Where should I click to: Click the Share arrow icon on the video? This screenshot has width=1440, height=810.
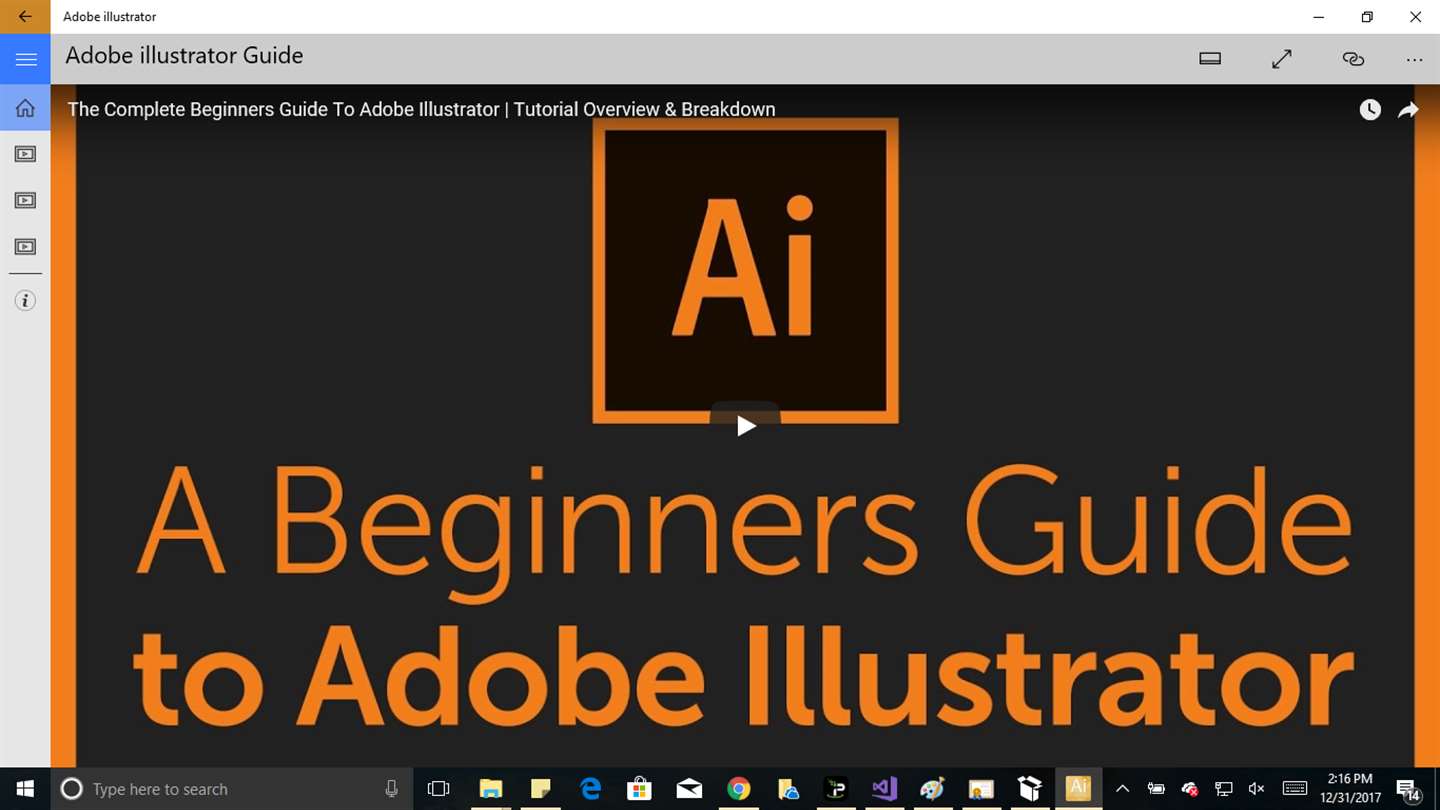click(1408, 110)
